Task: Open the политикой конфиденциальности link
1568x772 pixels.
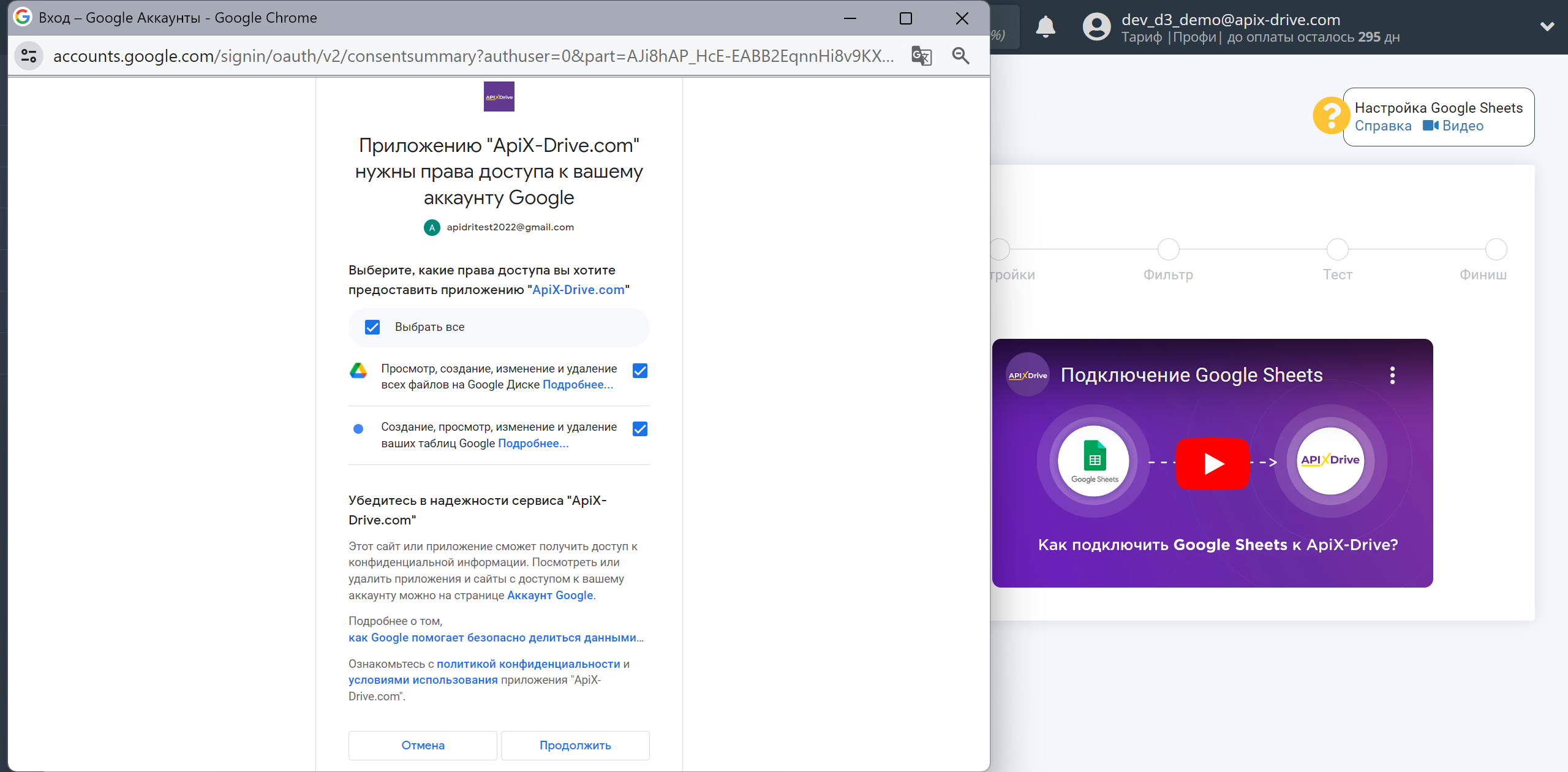Action: pos(528,664)
